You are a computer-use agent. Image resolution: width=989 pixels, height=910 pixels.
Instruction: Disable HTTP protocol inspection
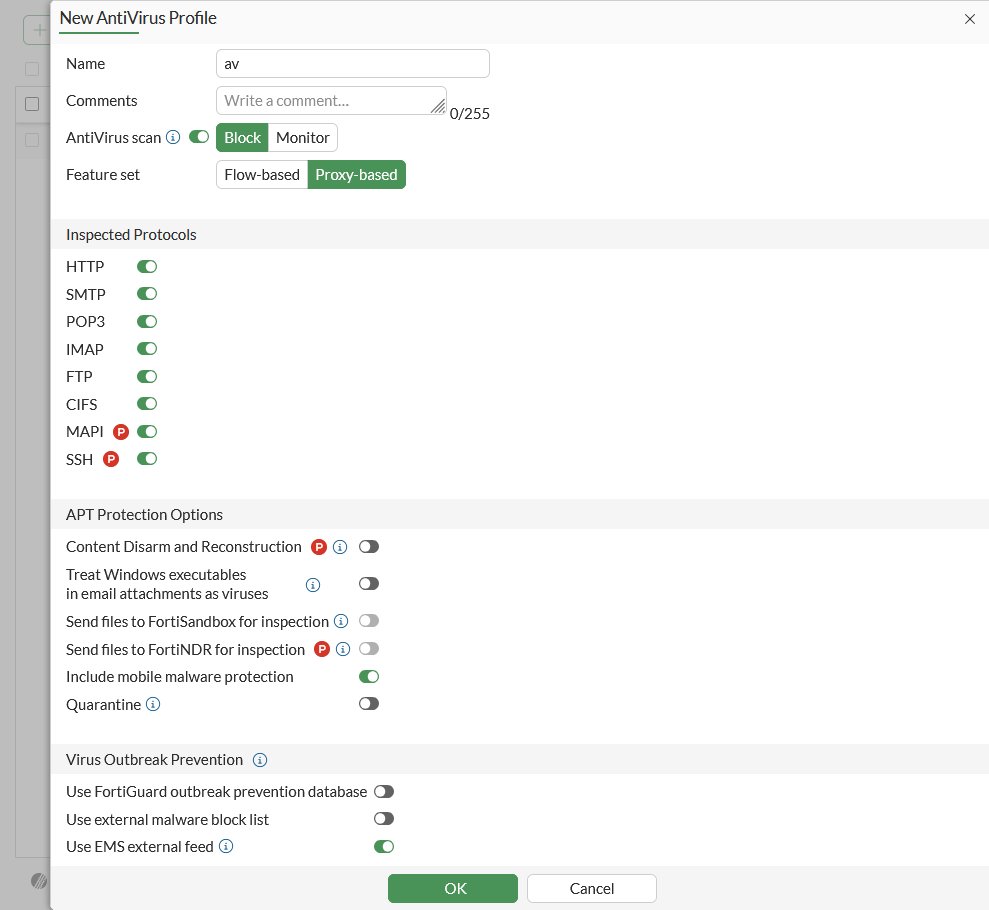pyautogui.click(x=147, y=267)
